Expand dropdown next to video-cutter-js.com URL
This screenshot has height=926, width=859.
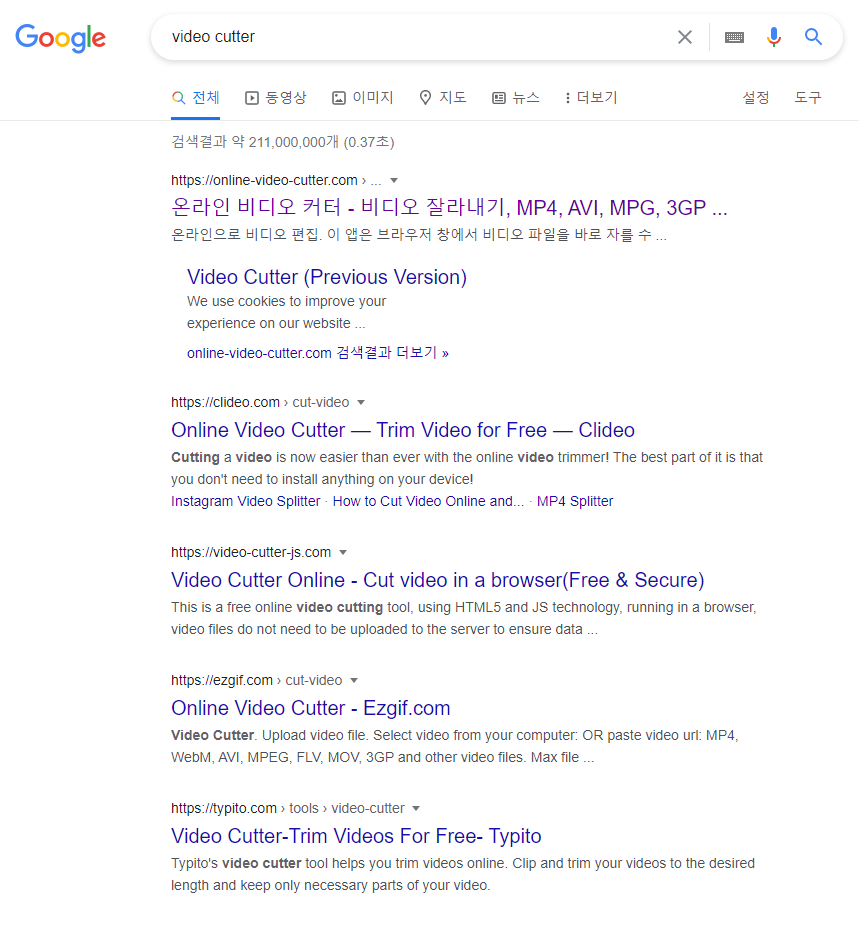pyautogui.click(x=343, y=552)
